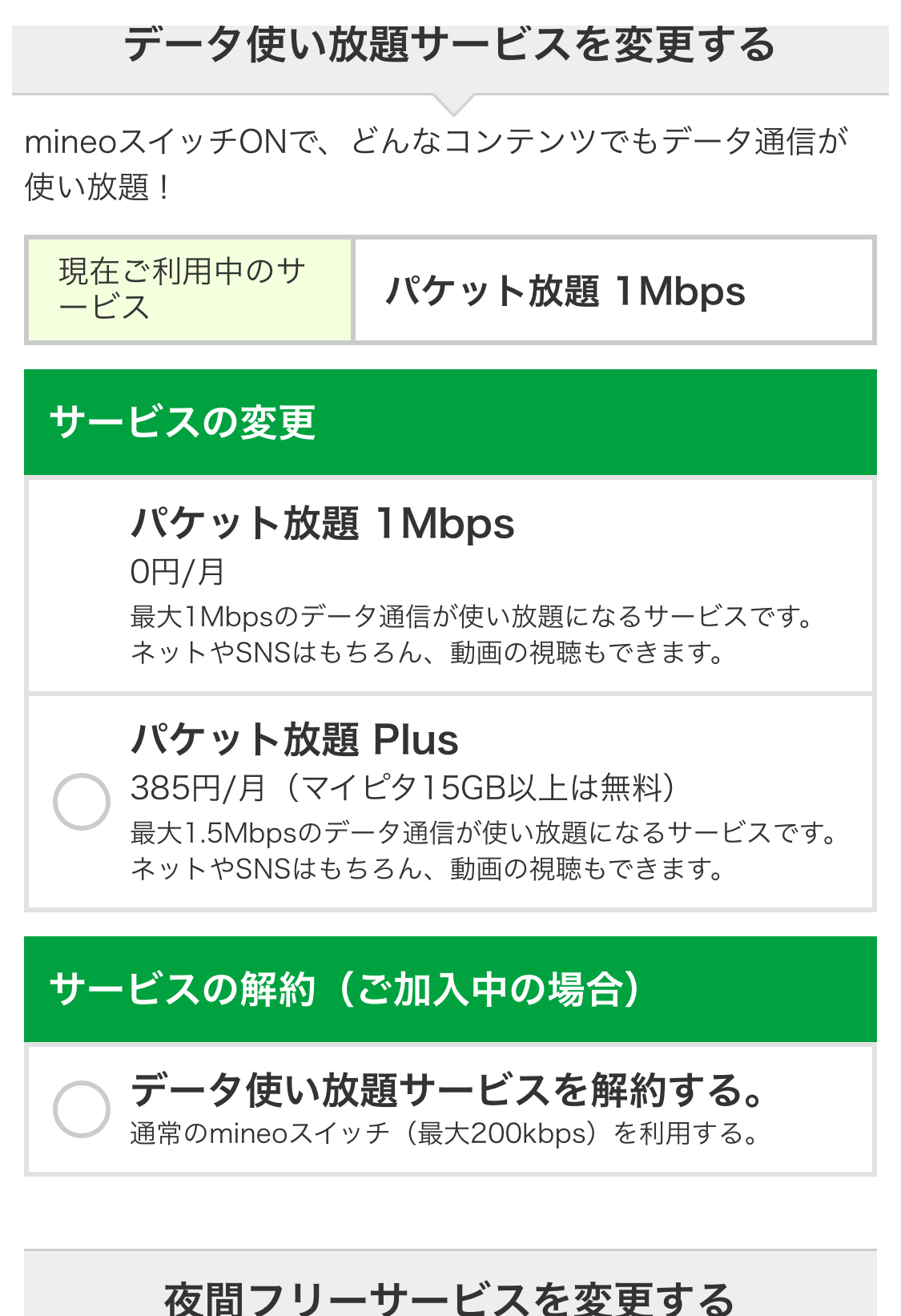Tap the データ使い放題サービスを解約する。 label
Image resolution: width=901 pixels, height=1316 pixels.
click(447, 1090)
